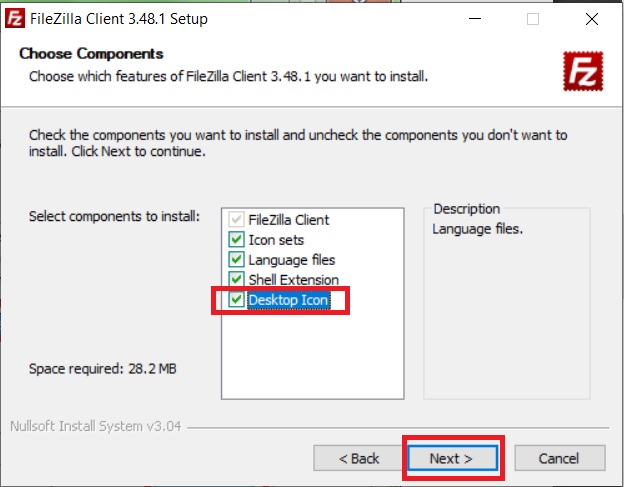This screenshot has width=624, height=487.
Task: Minimize the setup window
Action: click(475, 19)
